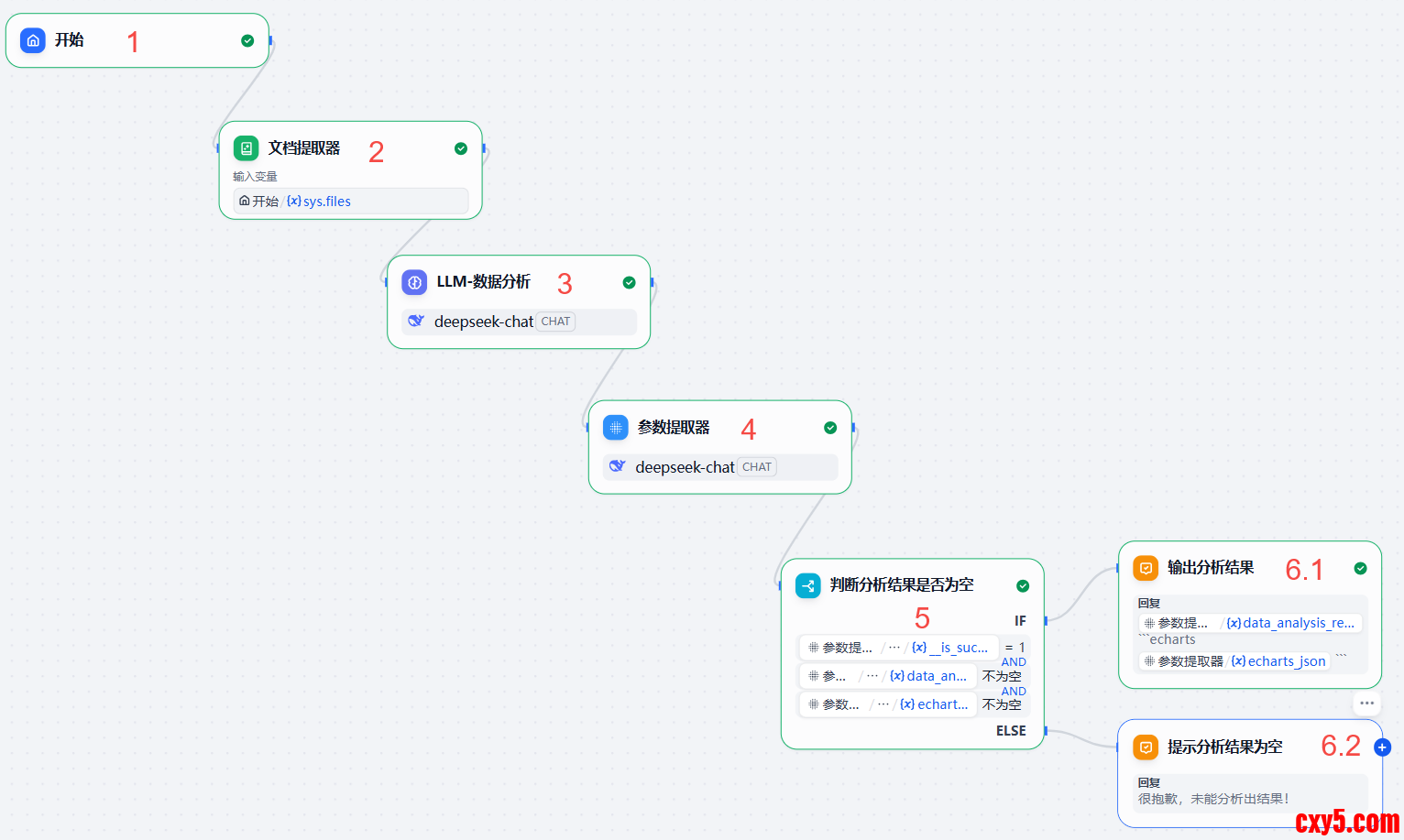Select the 判断分析结果是否为空 node title

pos(902,585)
